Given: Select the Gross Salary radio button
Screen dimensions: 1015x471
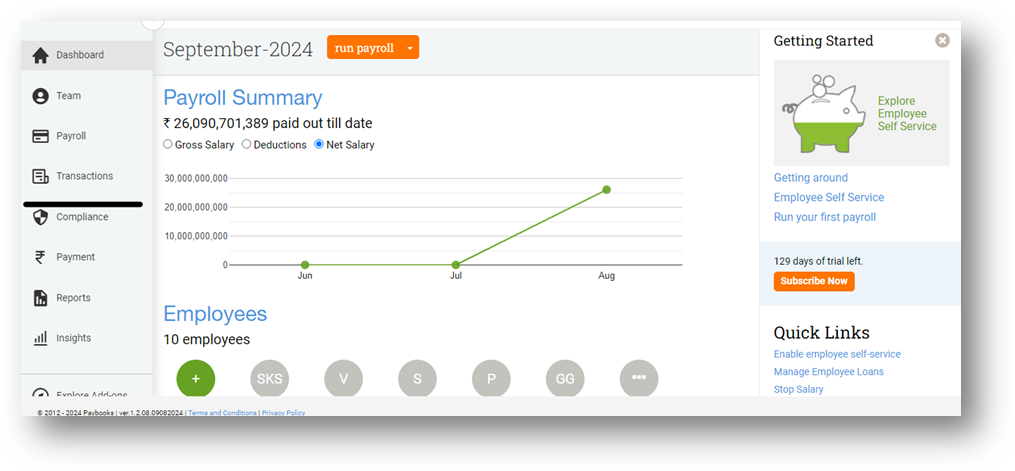Looking at the screenshot, I should 168,144.
